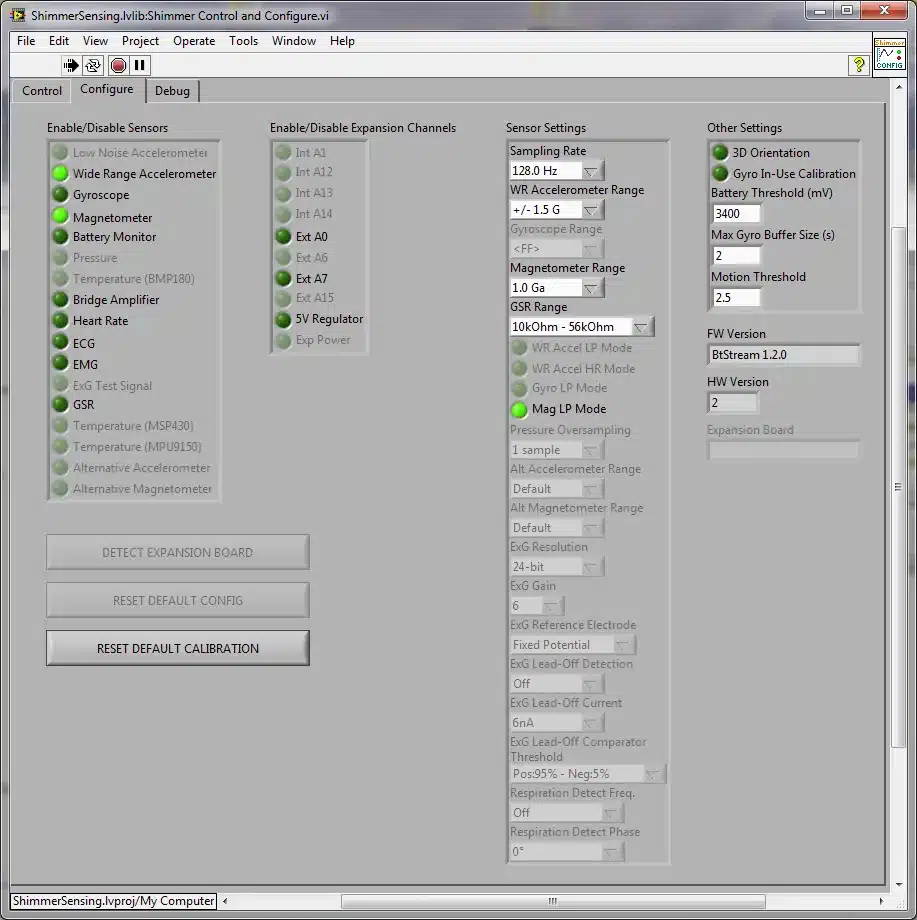917x920 pixels.
Task: Click Max Gyro Buffer Size field
Action: pos(736,256)
